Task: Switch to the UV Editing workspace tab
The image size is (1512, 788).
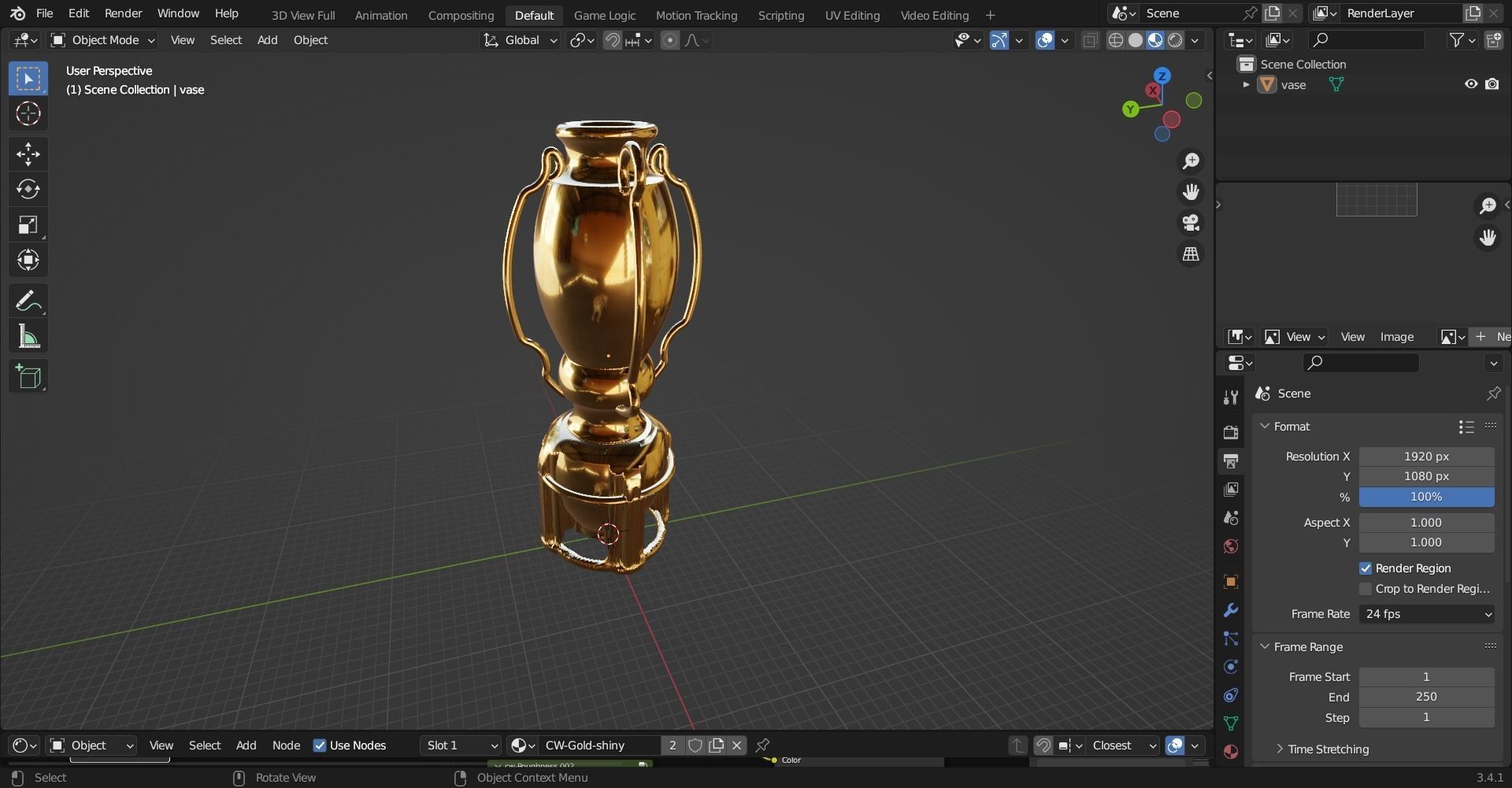Action: [x=852, y=15]
